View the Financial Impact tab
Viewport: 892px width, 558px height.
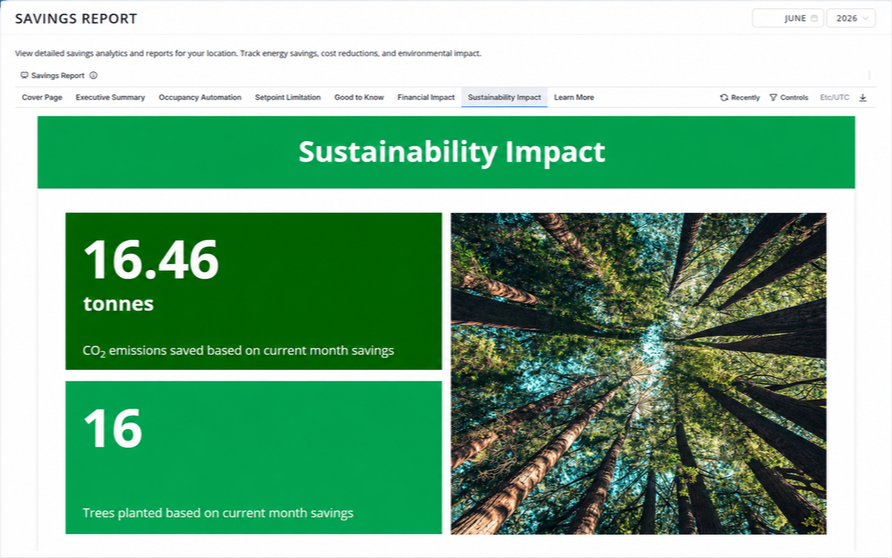pyautogui.click(x=426, y=97)
